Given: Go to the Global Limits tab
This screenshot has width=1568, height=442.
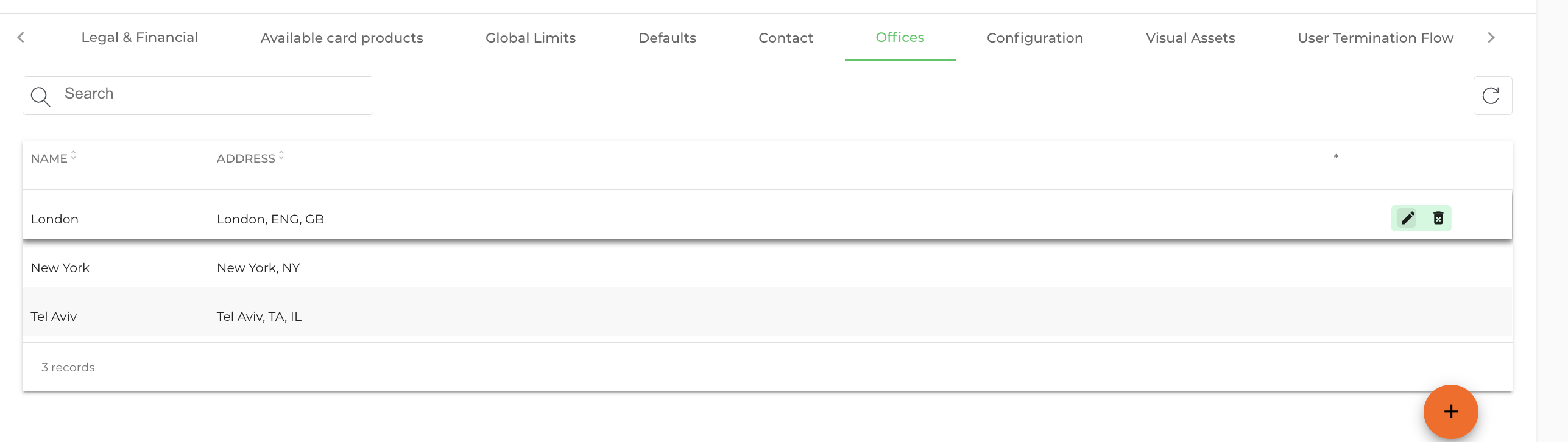Looking at the screenshot, I should point(531,38).
